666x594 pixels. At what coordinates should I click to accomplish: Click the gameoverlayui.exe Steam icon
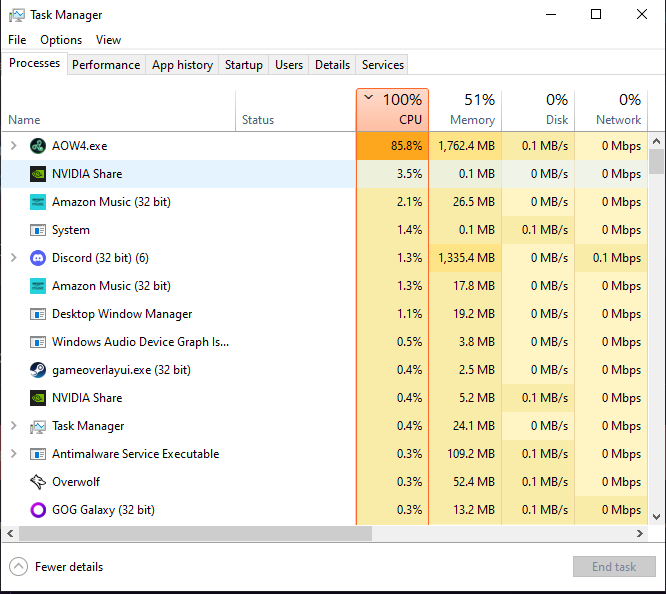coord(38,370)
